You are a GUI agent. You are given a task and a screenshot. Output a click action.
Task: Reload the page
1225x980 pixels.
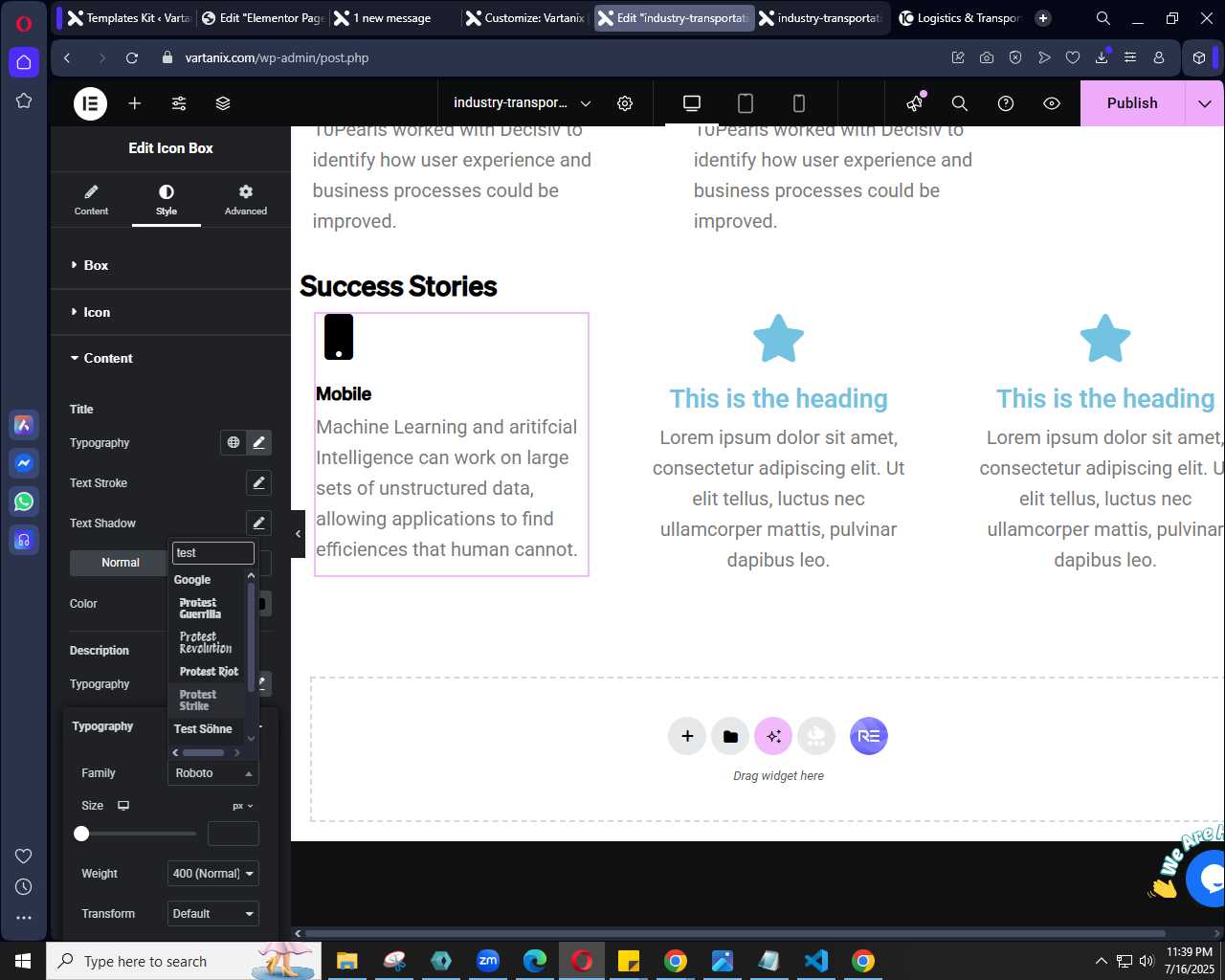point(132,57)
